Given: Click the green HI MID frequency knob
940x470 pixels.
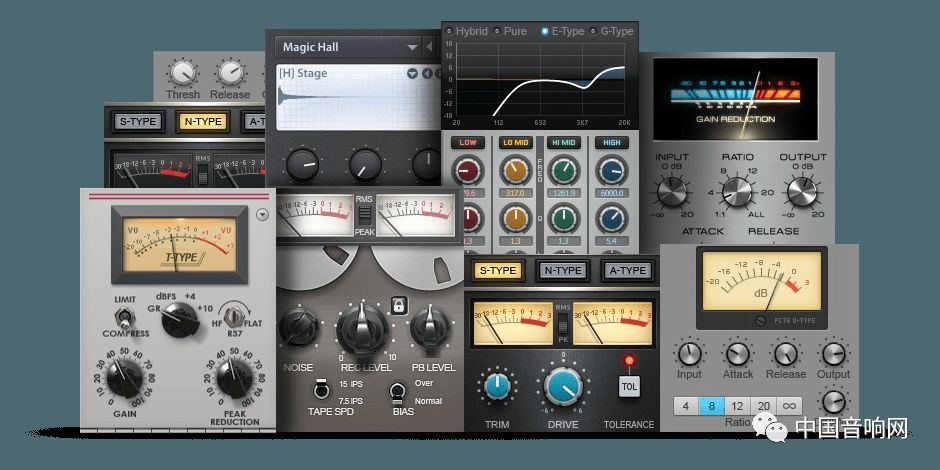Looking at the screenshot, I should 564,171.
